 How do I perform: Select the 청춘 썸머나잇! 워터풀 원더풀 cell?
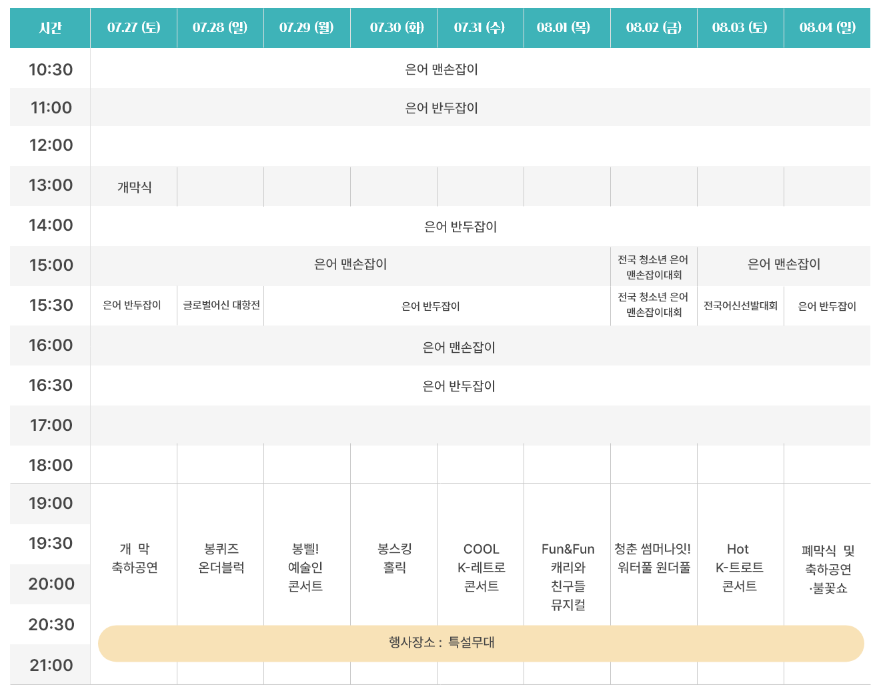(653, 555)
